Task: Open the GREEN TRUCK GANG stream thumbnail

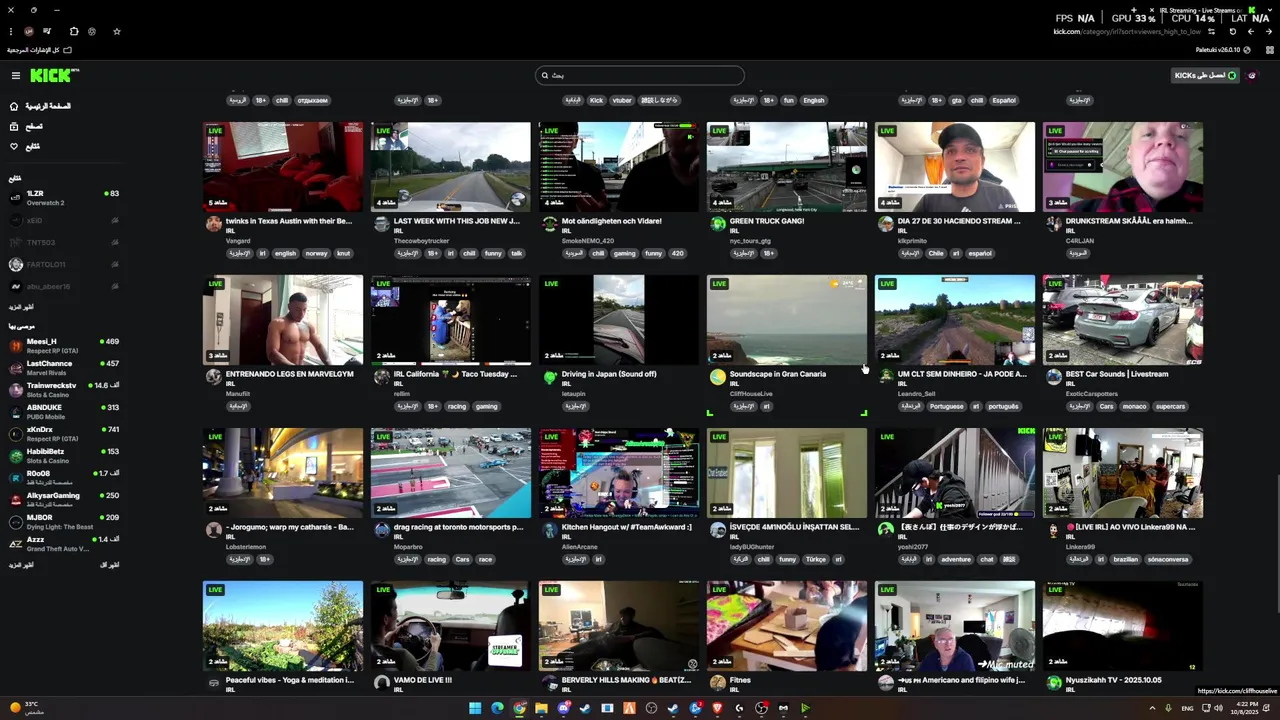Action: [787, 167]
